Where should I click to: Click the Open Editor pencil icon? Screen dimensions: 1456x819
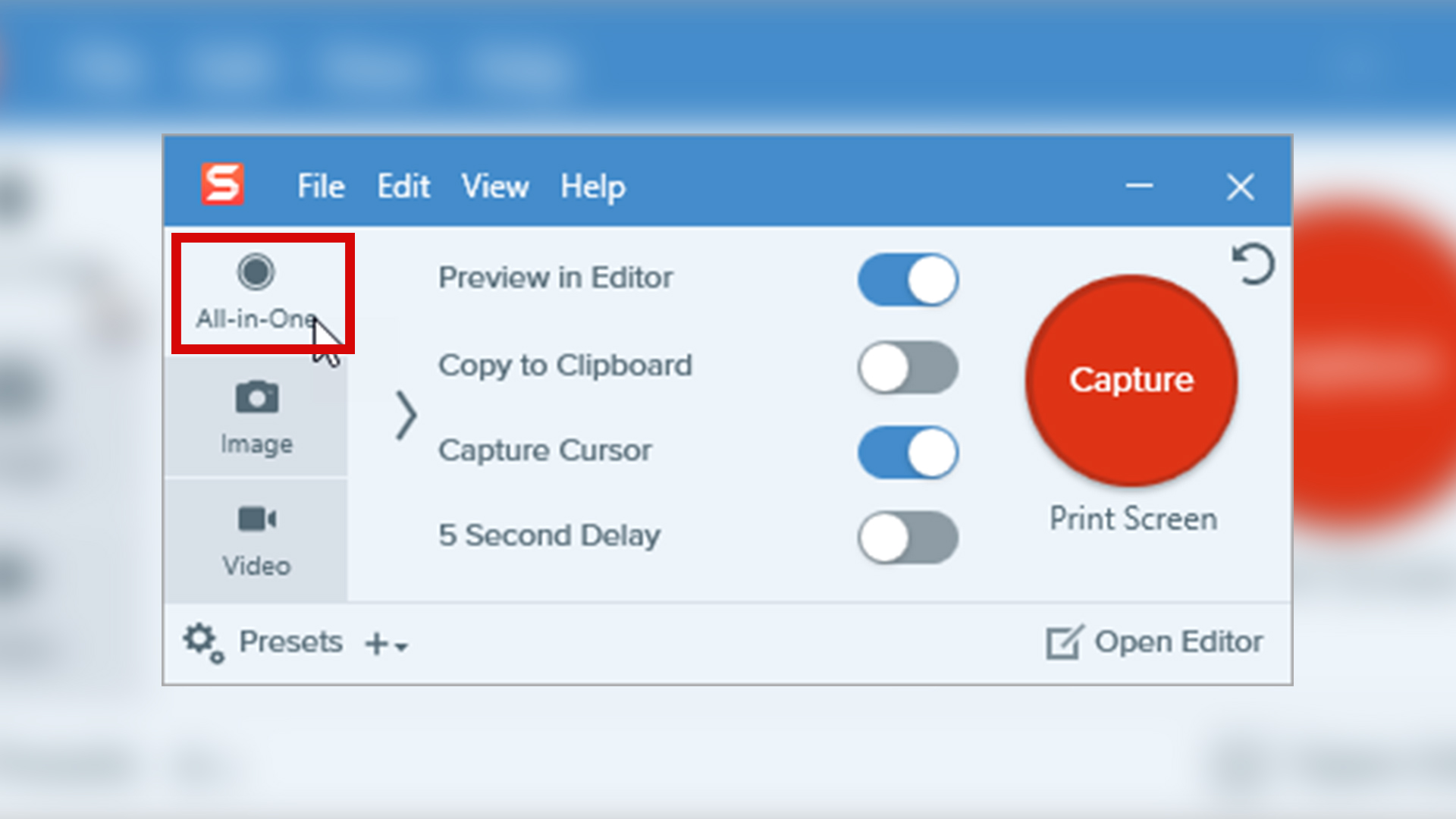(x=1065, y=642)
